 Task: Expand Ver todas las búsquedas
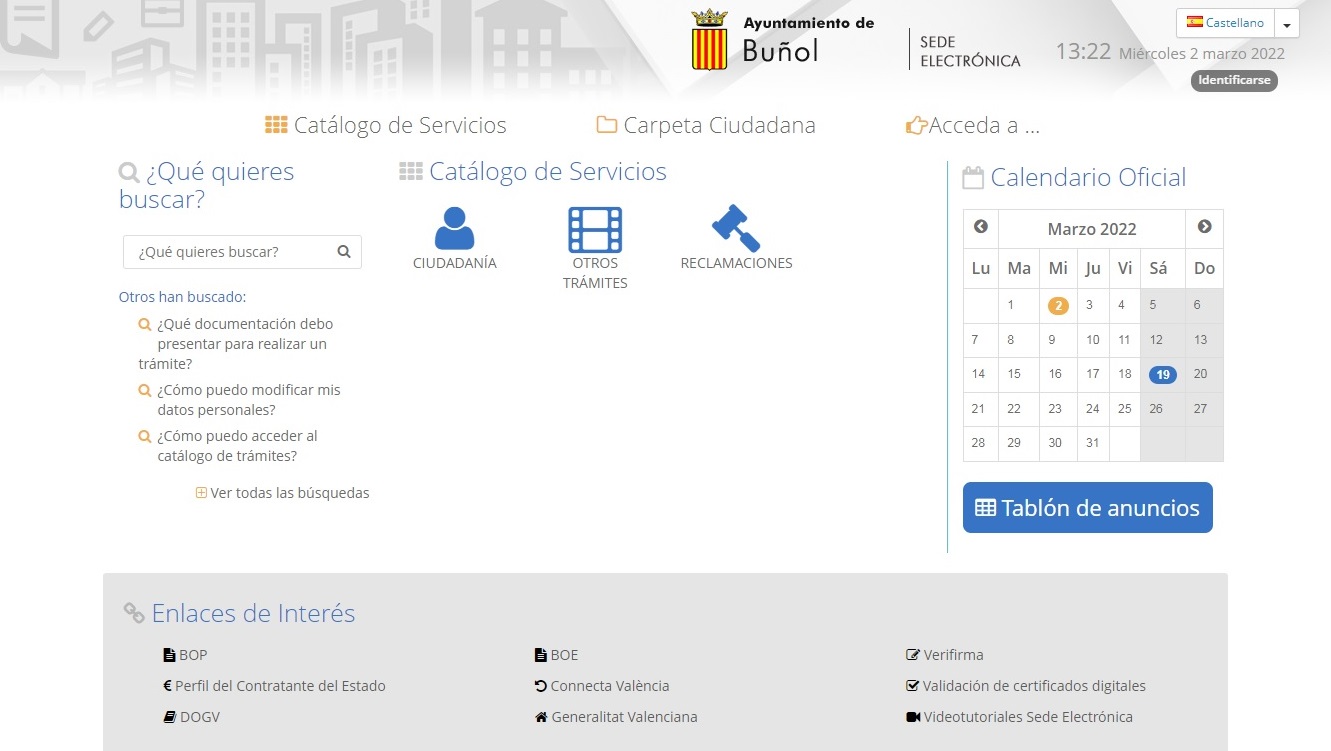pyautogui.click(x=283, y=493)
